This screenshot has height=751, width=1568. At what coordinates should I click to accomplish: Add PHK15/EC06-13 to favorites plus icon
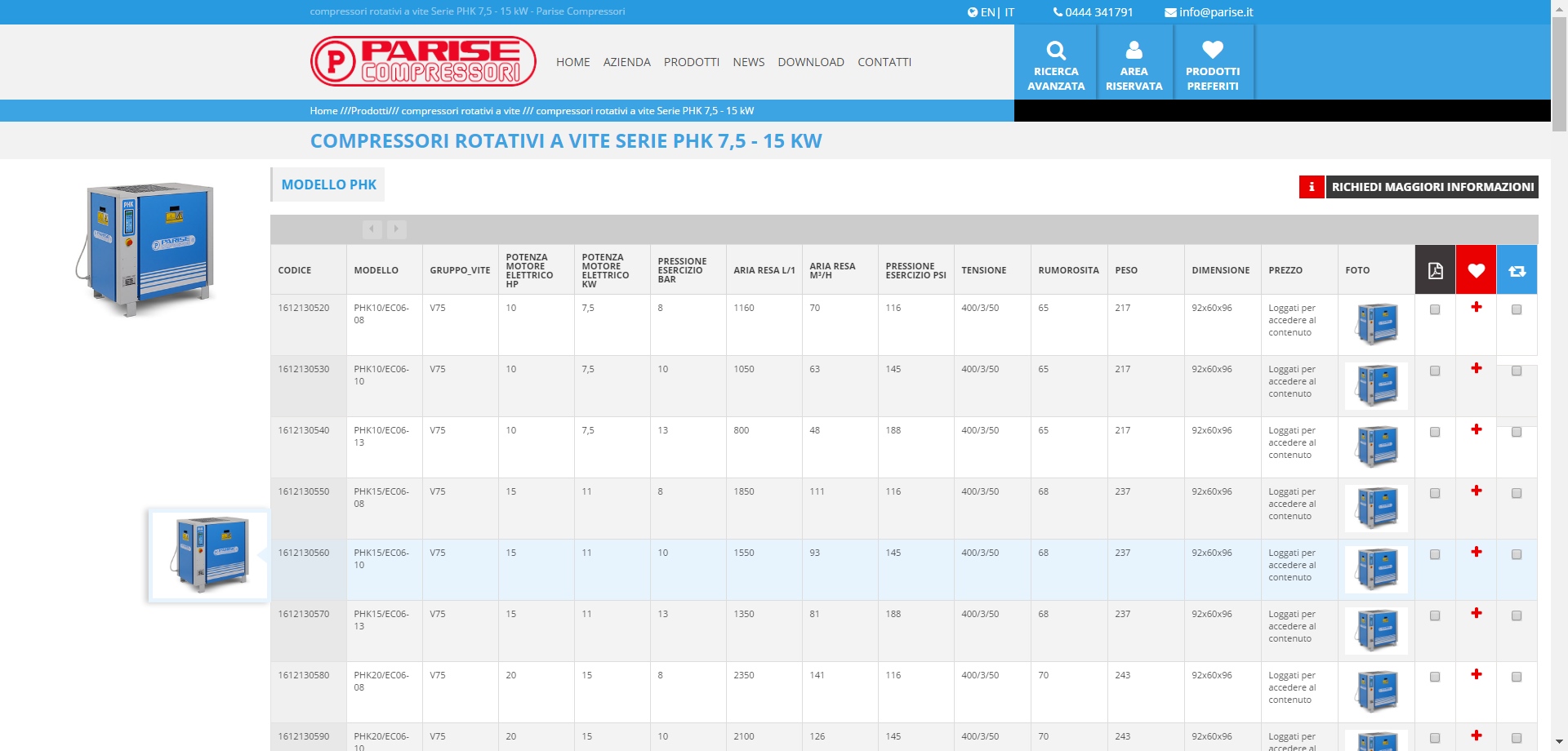click(x=1476, y=613)
